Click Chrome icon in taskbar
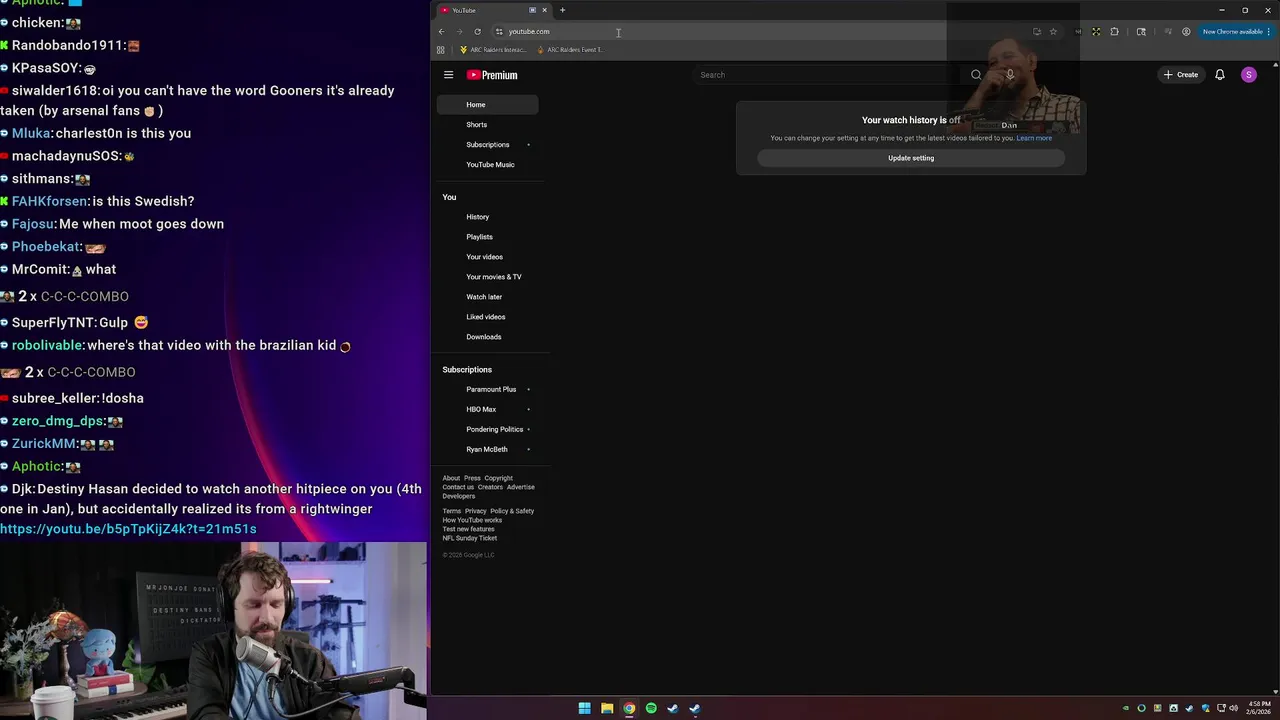The image size is (1280, 720). pos(629,708)
